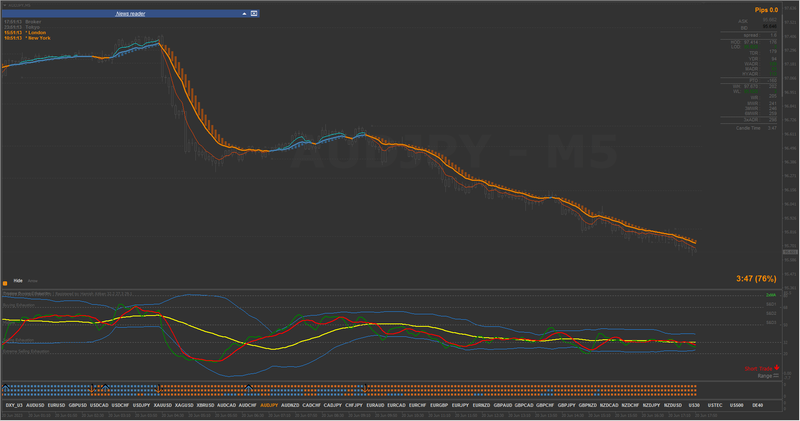The image size is (800, 421).
Task: Switch chart to NZDJPY symbol
Action: tap(651, 405)
